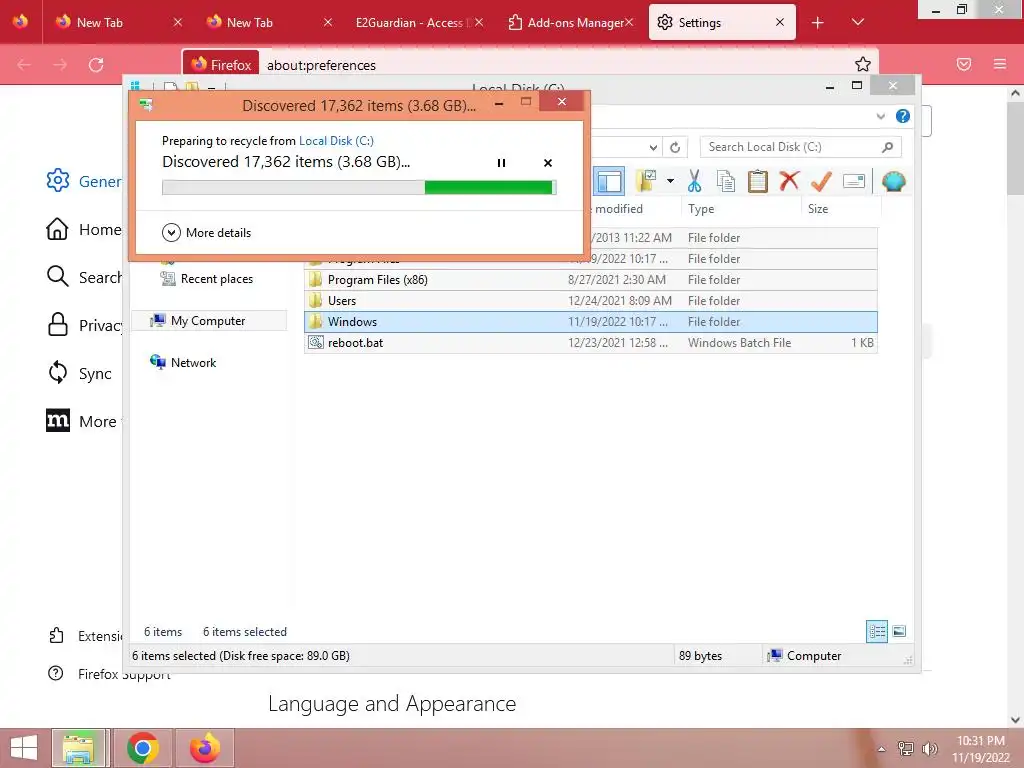Image resolution: width=1024 pixels, height=768 pixels.
Task: Minimize the Discovered items progress dialog
Action: pos(499,103)
